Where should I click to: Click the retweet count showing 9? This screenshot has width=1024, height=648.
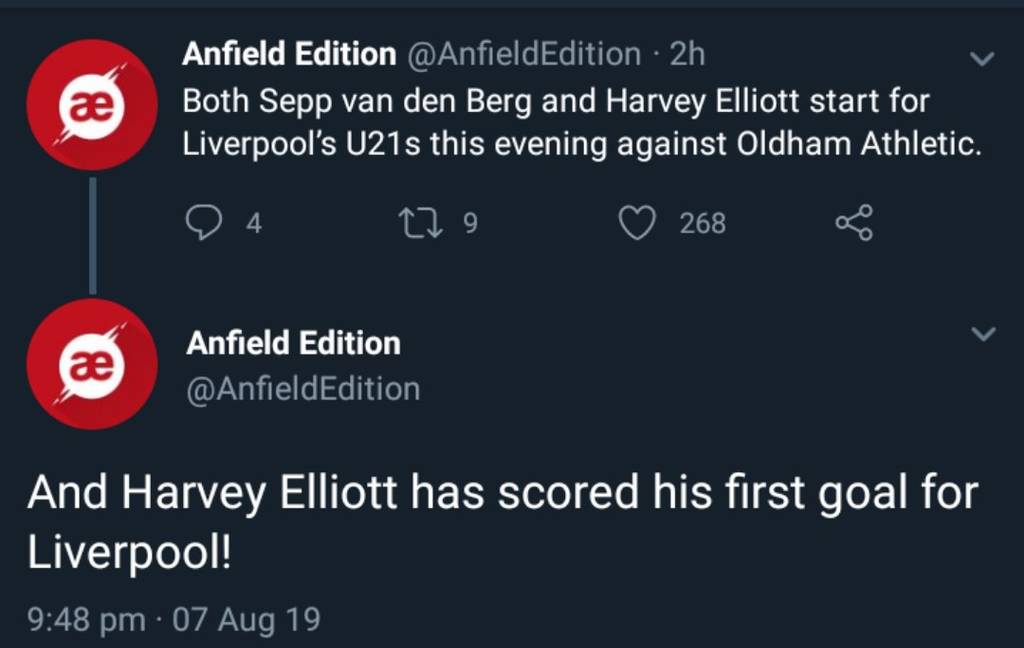click(x=470, y=223)
